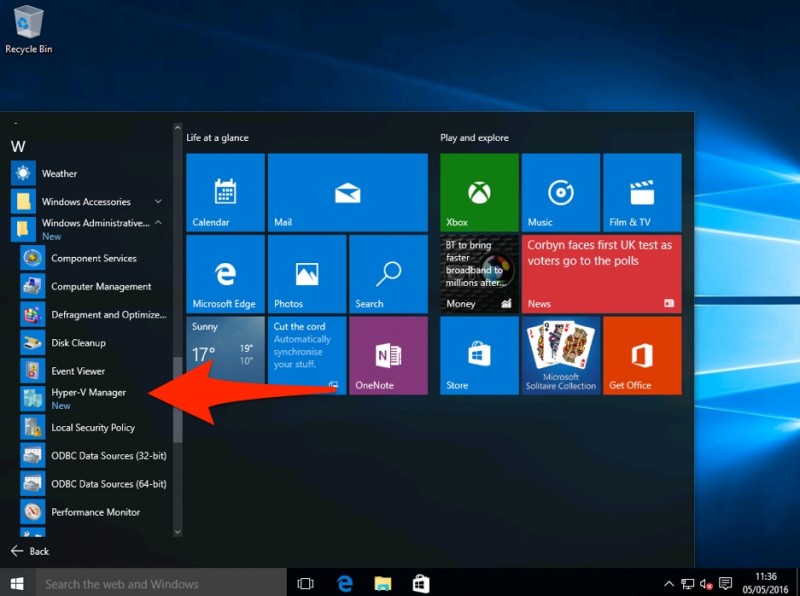Click the Windows Start button
800x596 pixels.
17,583
